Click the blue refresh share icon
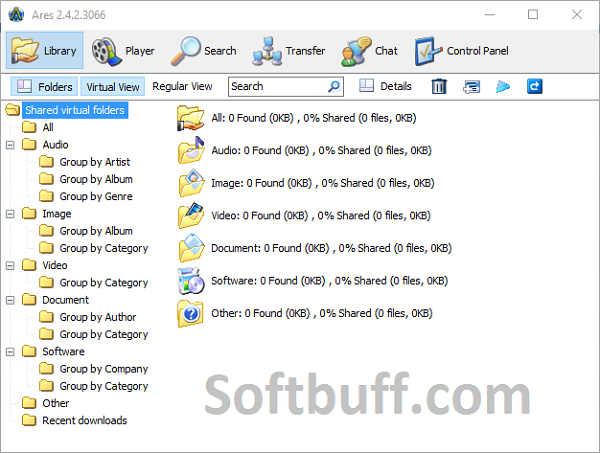The height and width of the screenshot is (453, 600). click(534, 86)
